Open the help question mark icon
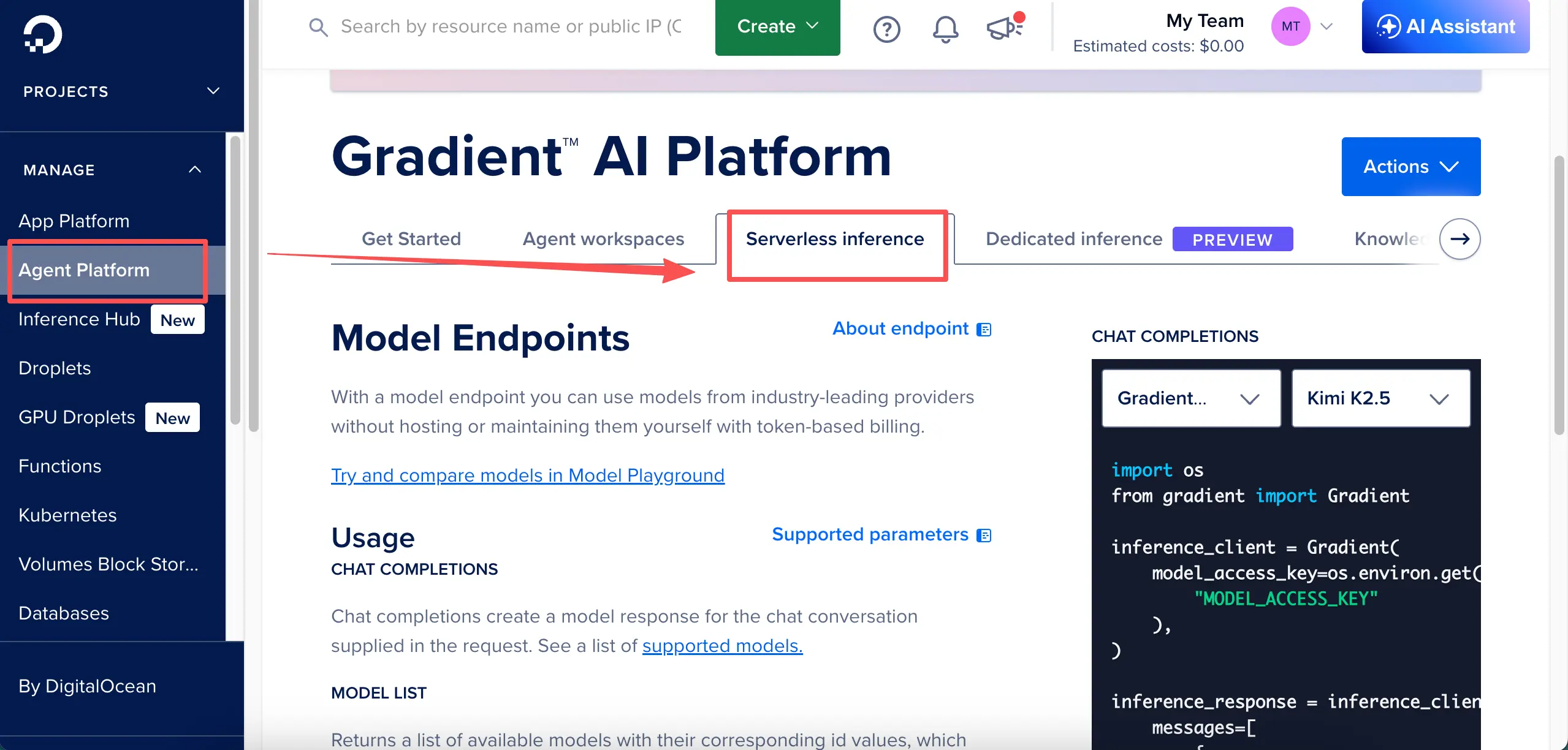Image resolution: width=1568 pixels, height=750 pixels. [x=886, y=28]
